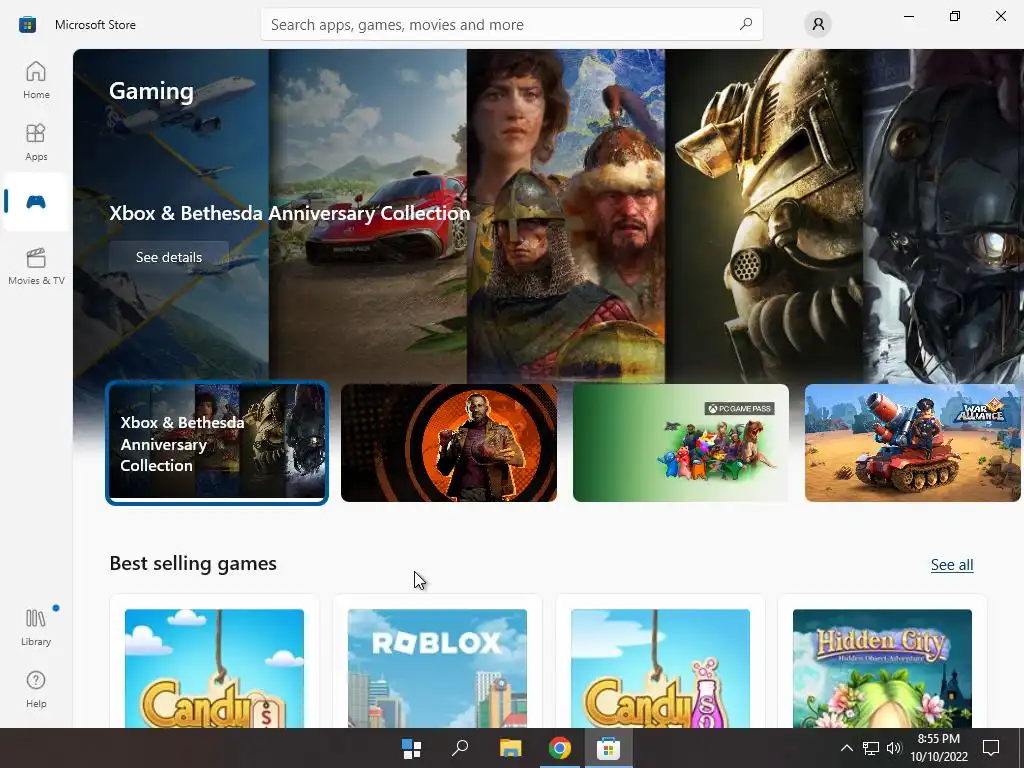Viewport: 1024px width, 768px height.
Task: Open the Library in sidebar
Action: pos(36,627)
